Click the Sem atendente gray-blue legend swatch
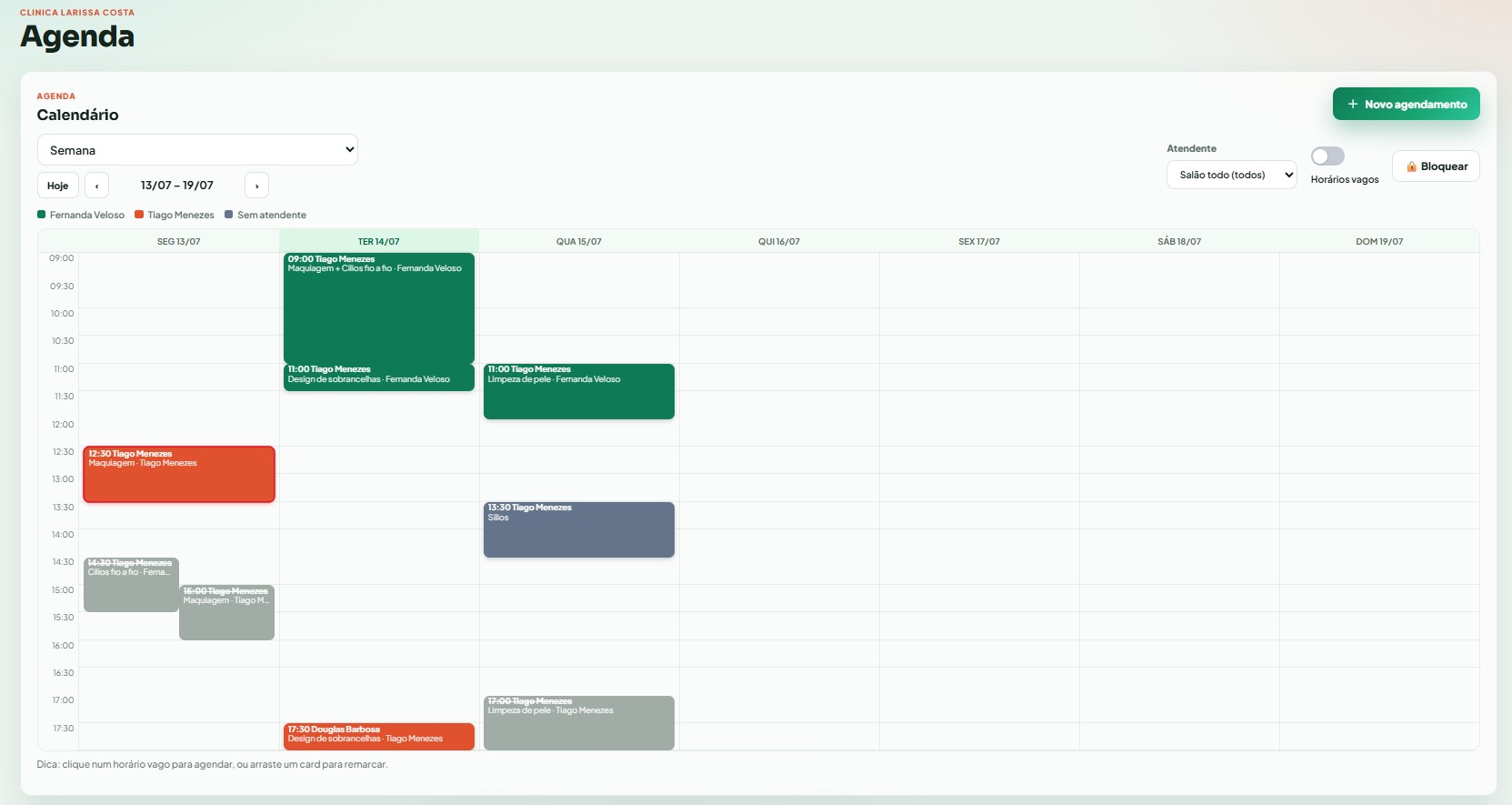Image resolution: width=1512 pixels, height=805 pixels. tap(229, 215)
